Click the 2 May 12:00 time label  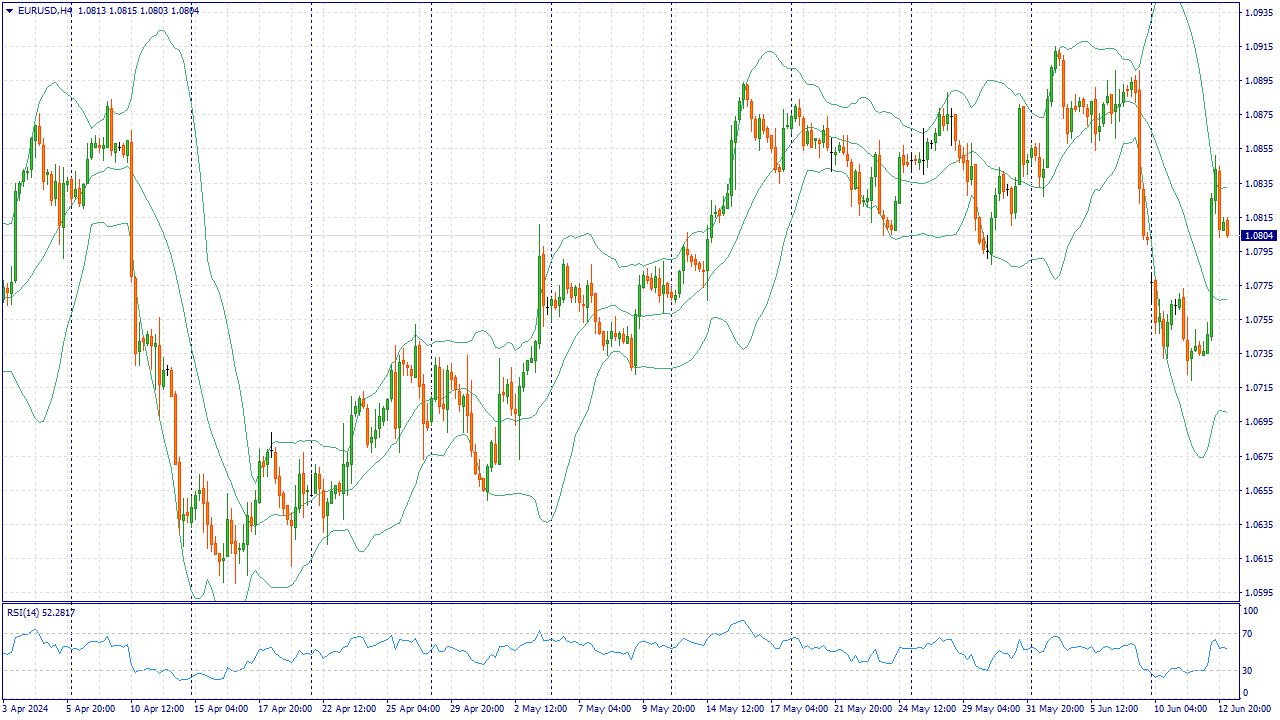[x=541, y=709]
